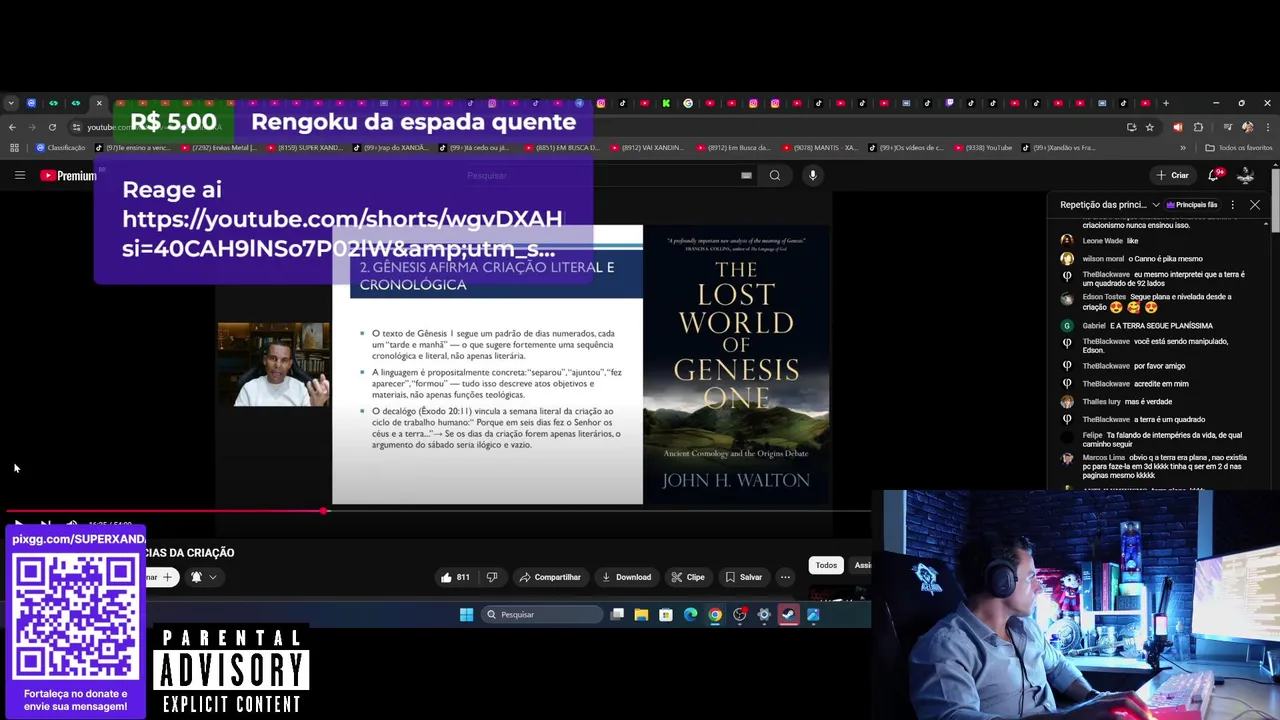Click the Lost World of Genesis One book cover
The width and height of the screenshot is (1280, 720).
737,365
